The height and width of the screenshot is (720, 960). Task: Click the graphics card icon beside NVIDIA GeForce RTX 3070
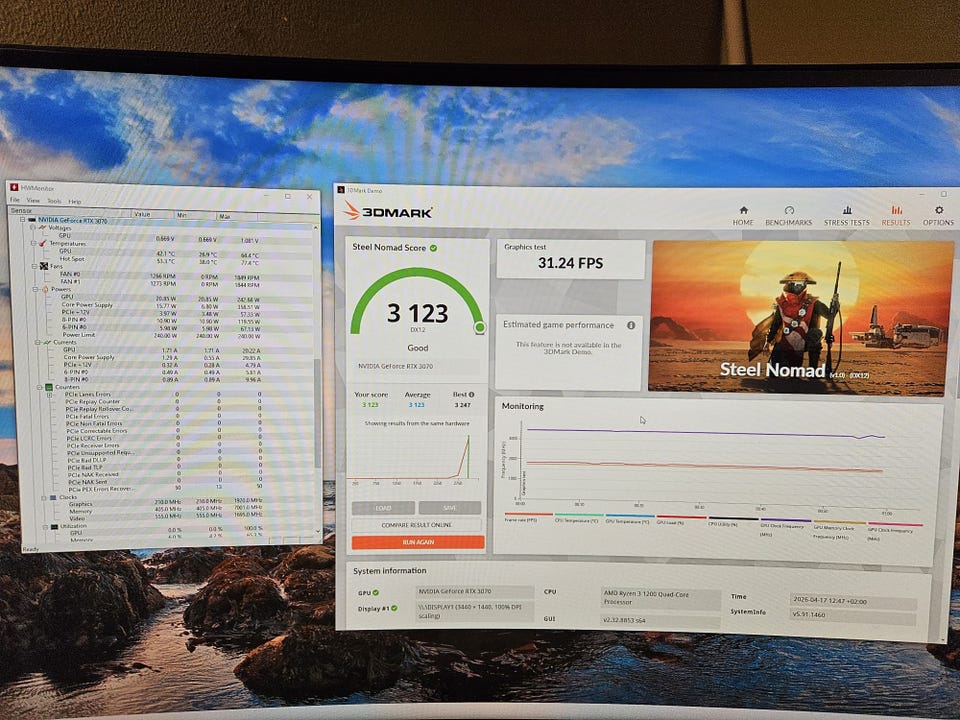point(31,220)
